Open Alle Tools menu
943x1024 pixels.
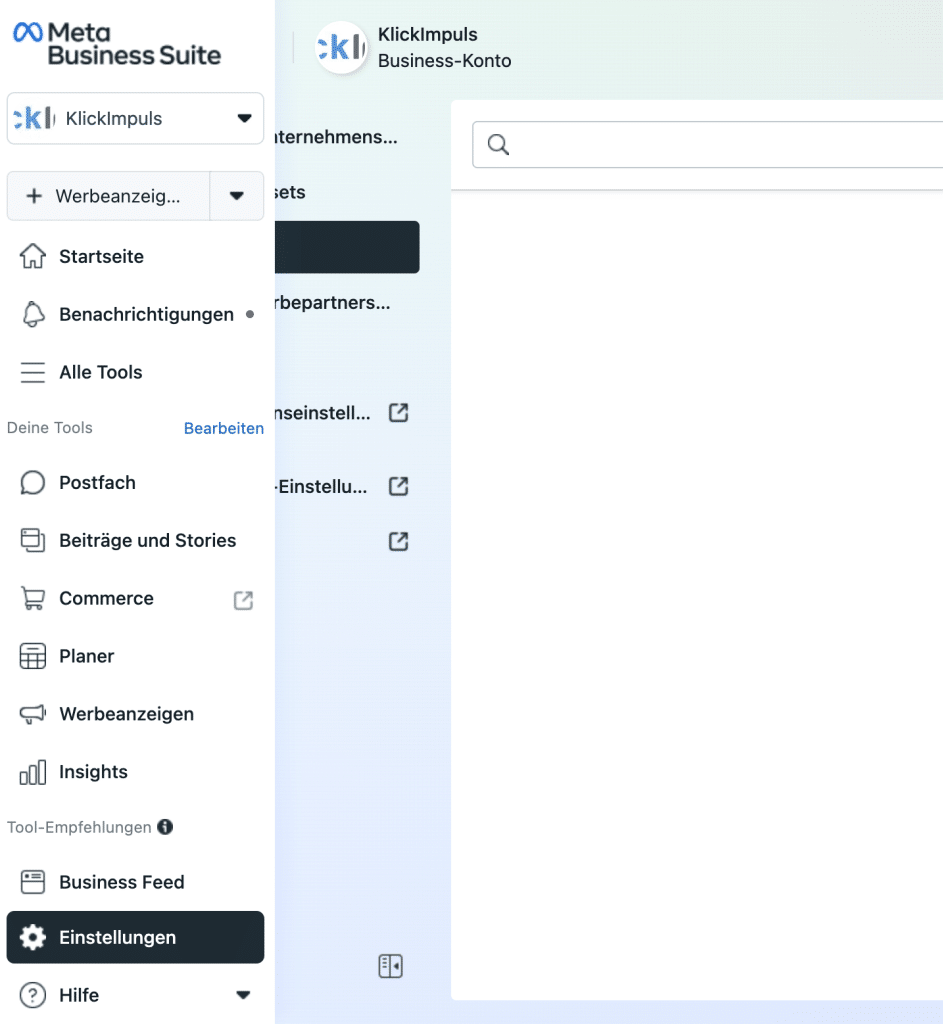[100, 373]
